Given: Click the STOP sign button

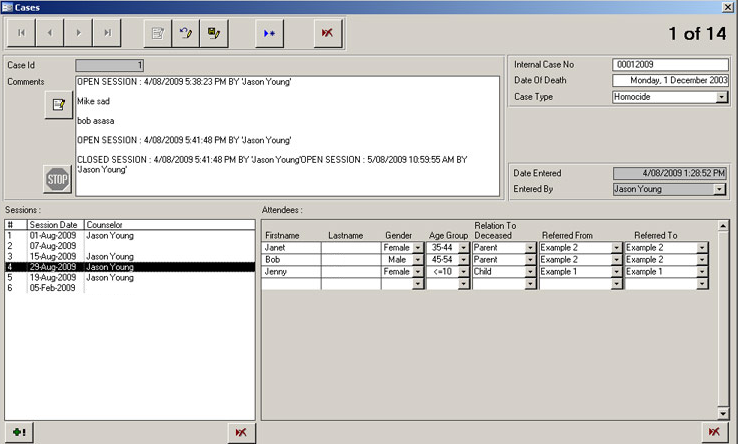Looking at the screenshot, I should coord(57,179).
